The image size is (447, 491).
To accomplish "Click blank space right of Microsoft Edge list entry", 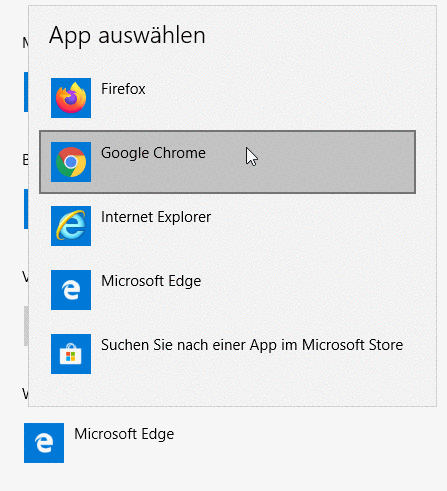I will click(308, 290).
